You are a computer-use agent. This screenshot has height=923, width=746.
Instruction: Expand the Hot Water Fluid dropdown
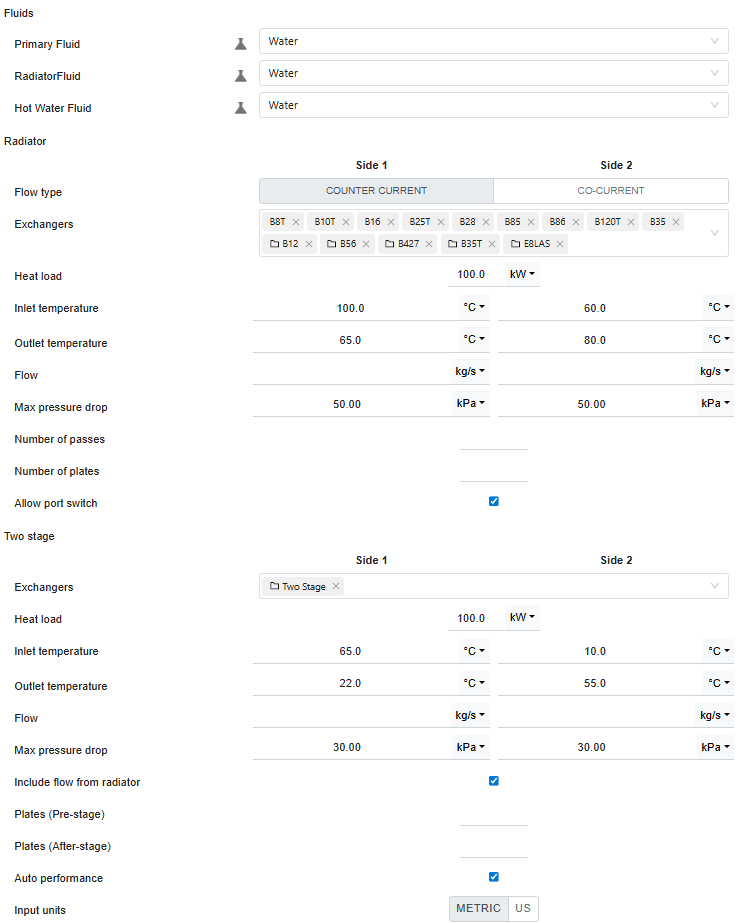493,105
